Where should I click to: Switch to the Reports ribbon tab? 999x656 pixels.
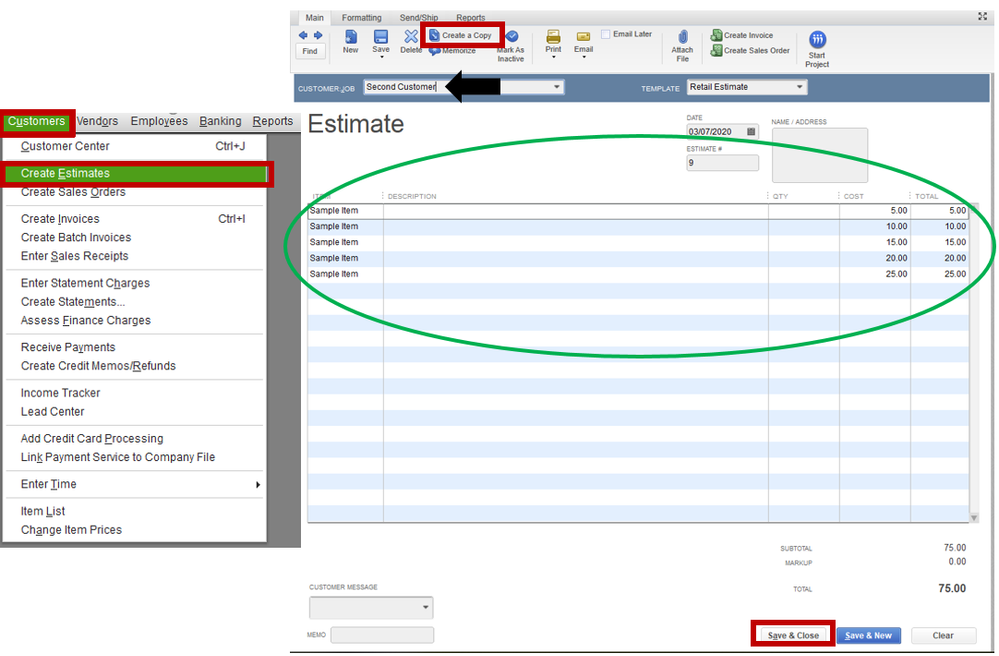click(x=471, y=18)
